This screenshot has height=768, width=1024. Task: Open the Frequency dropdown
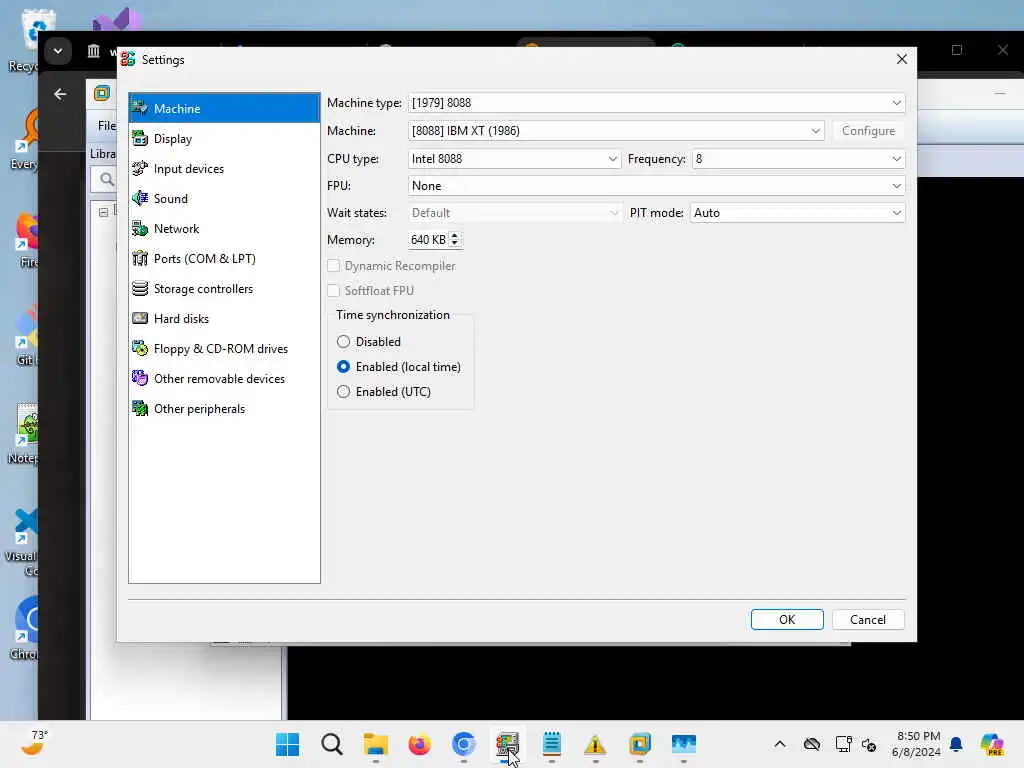(x=798, y=159)
